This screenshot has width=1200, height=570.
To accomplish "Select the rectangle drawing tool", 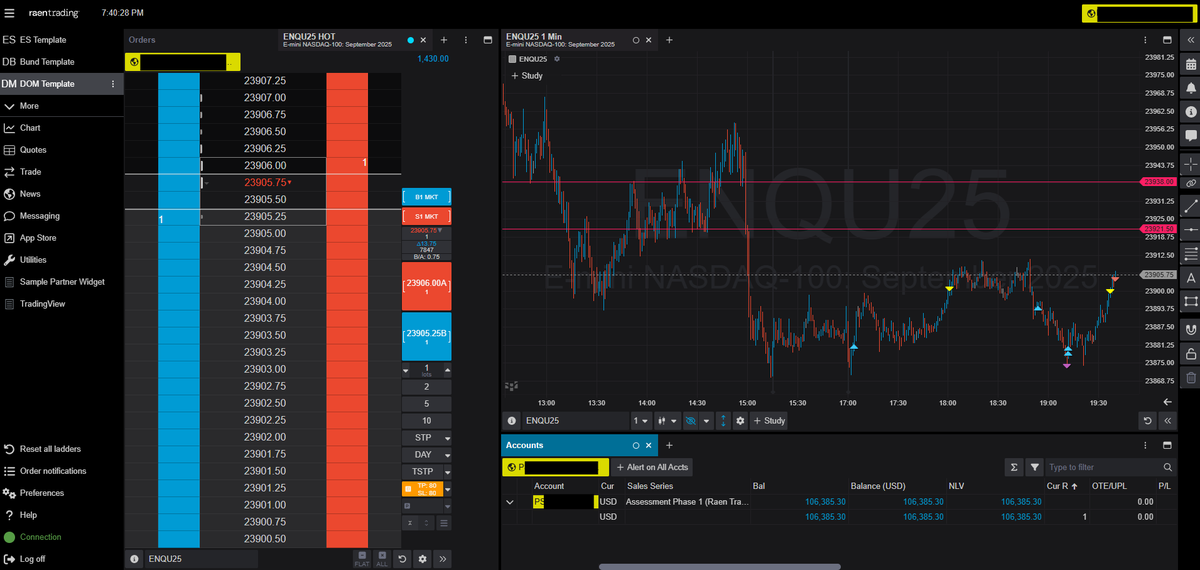I will click(1191, 300).
